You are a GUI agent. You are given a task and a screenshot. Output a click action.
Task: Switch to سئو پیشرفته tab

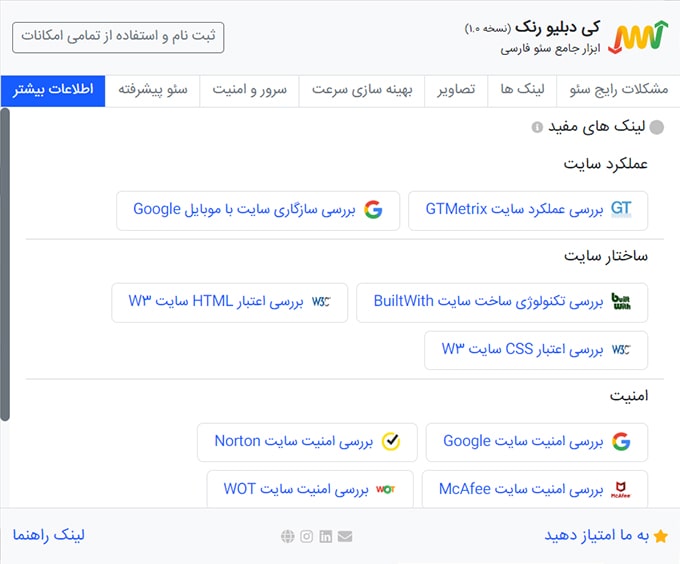[x=153, y=91]
